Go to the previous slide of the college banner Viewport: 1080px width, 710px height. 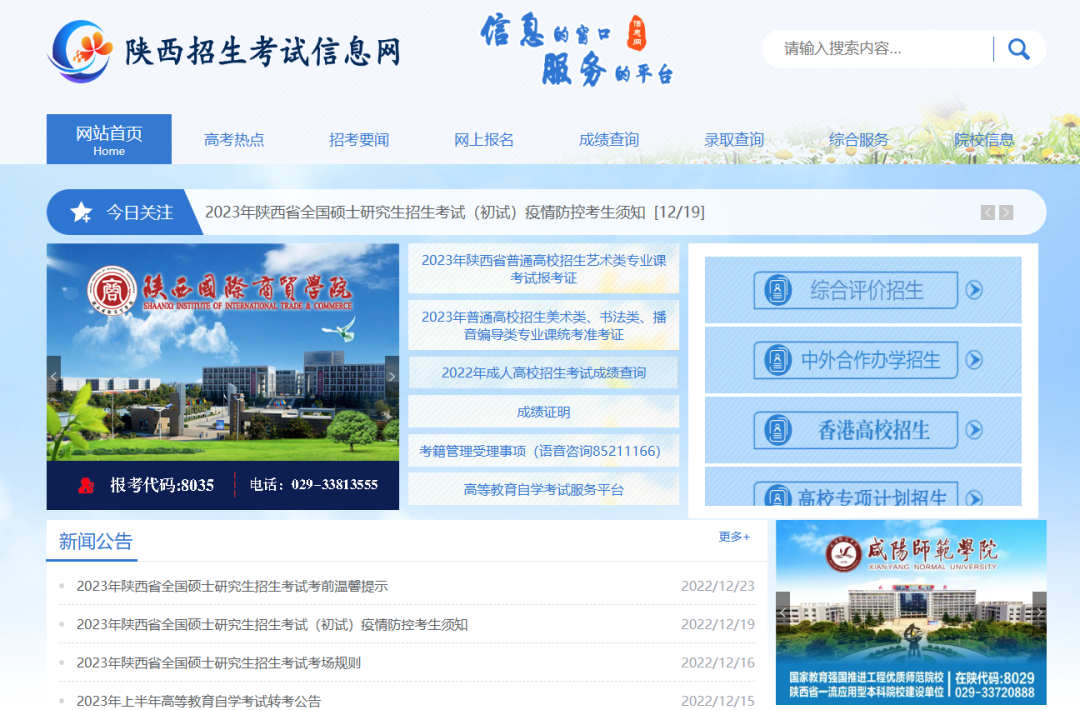tap(54, 376)
